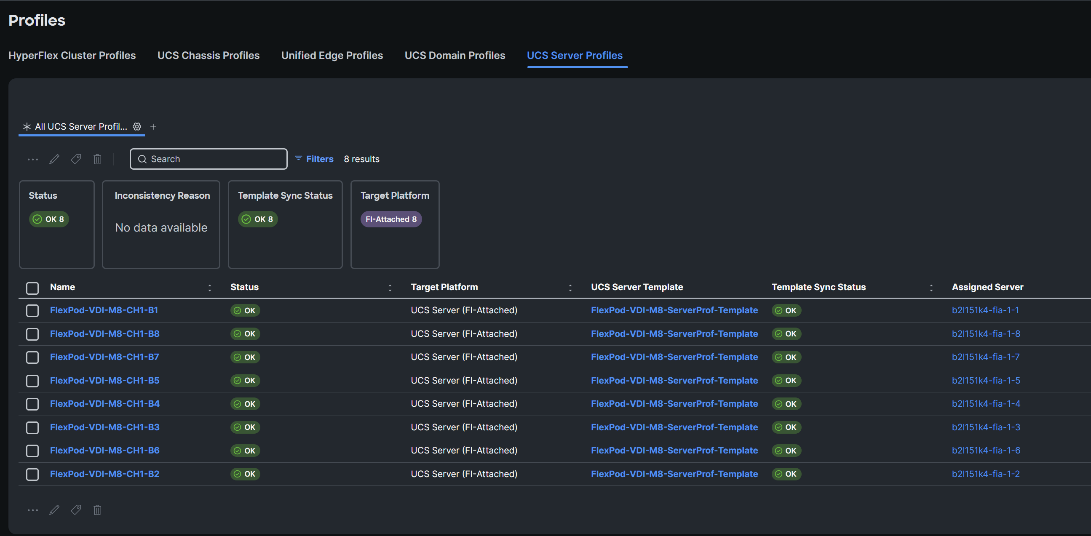Open assigned server b2l151k4-fia-1-2

coord(986,474)
